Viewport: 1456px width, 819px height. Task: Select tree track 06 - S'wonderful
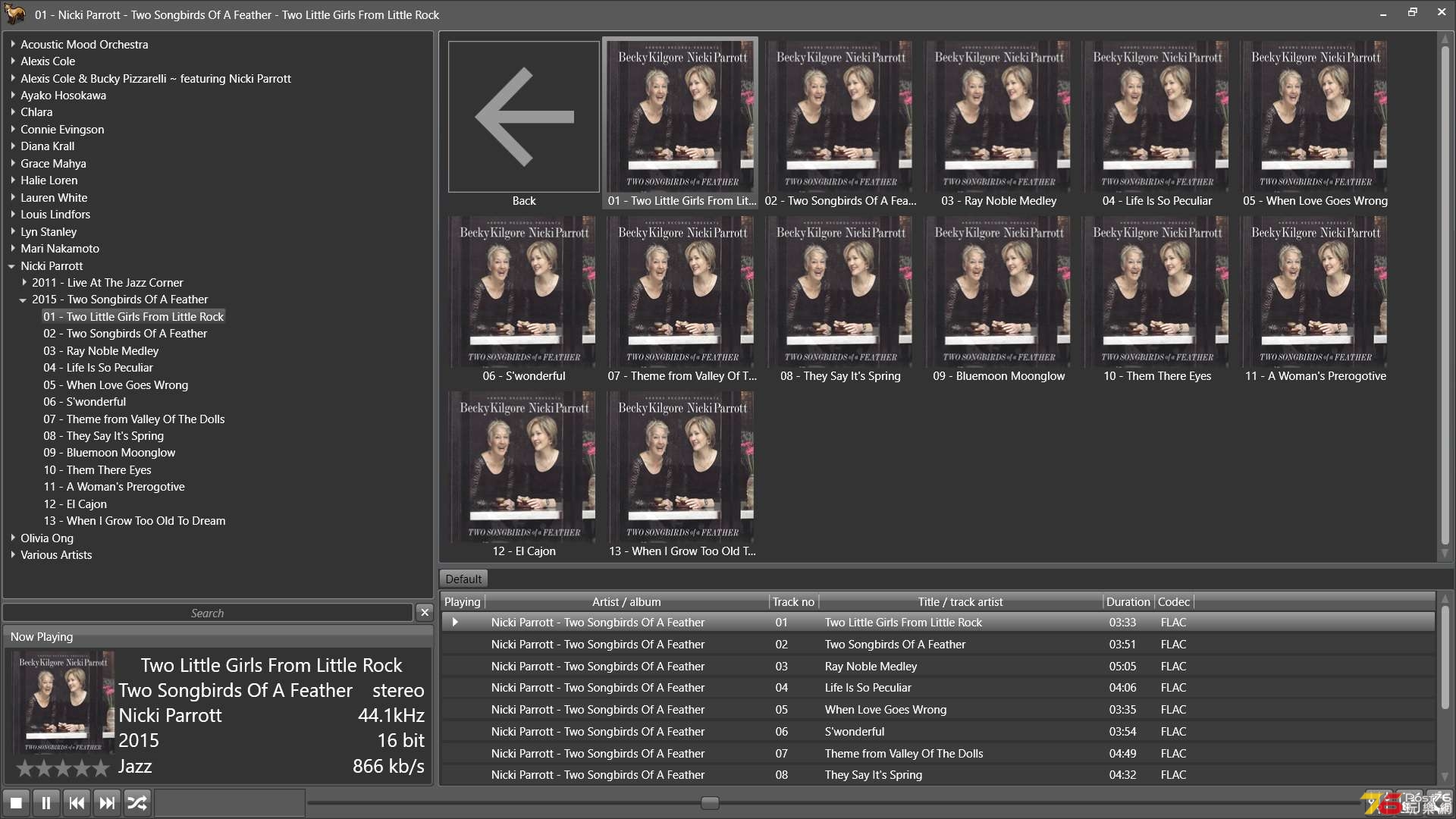(84, 402)
